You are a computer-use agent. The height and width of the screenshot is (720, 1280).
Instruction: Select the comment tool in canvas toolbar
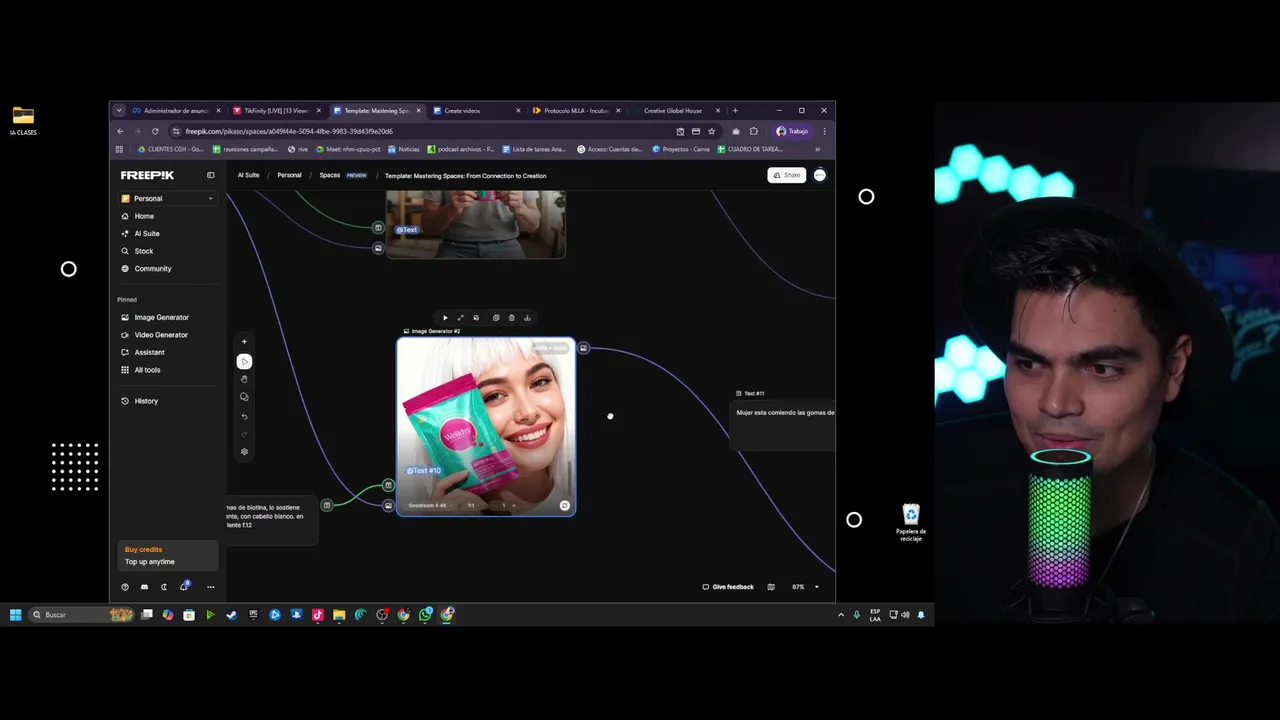[x=244, y=397]
